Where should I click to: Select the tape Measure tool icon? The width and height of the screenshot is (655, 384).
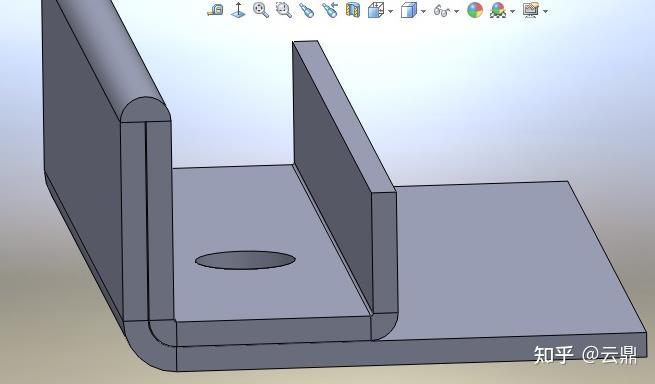coord(216,10)
